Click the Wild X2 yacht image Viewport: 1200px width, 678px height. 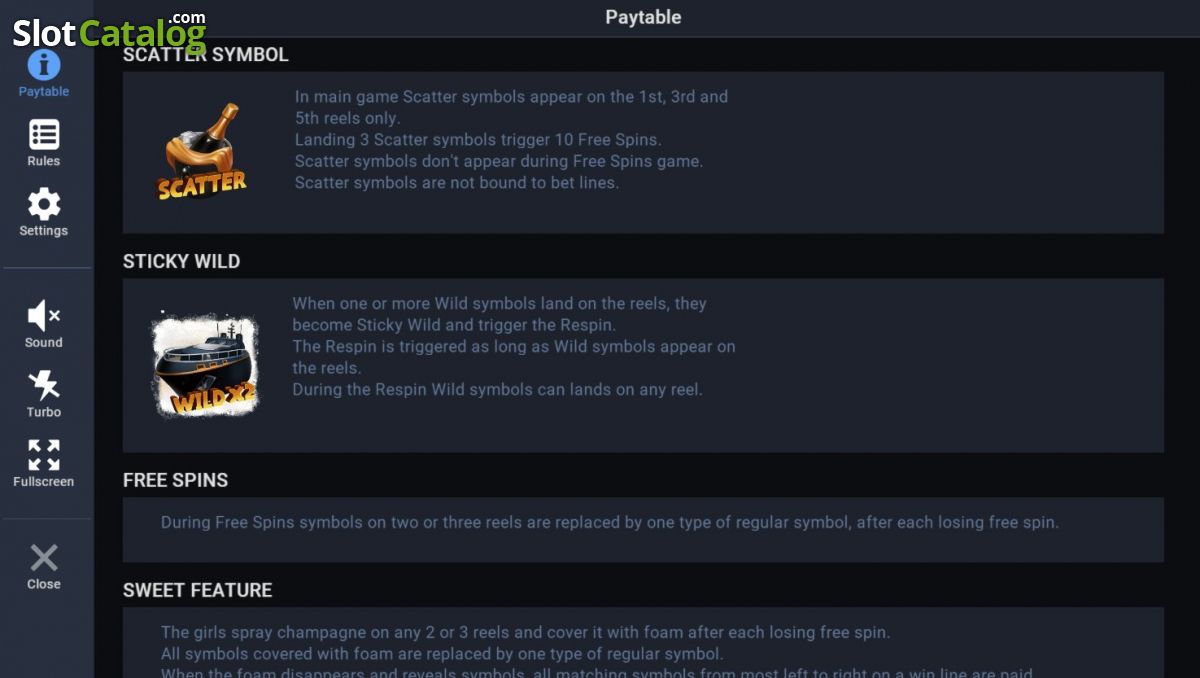pos(205,365)
